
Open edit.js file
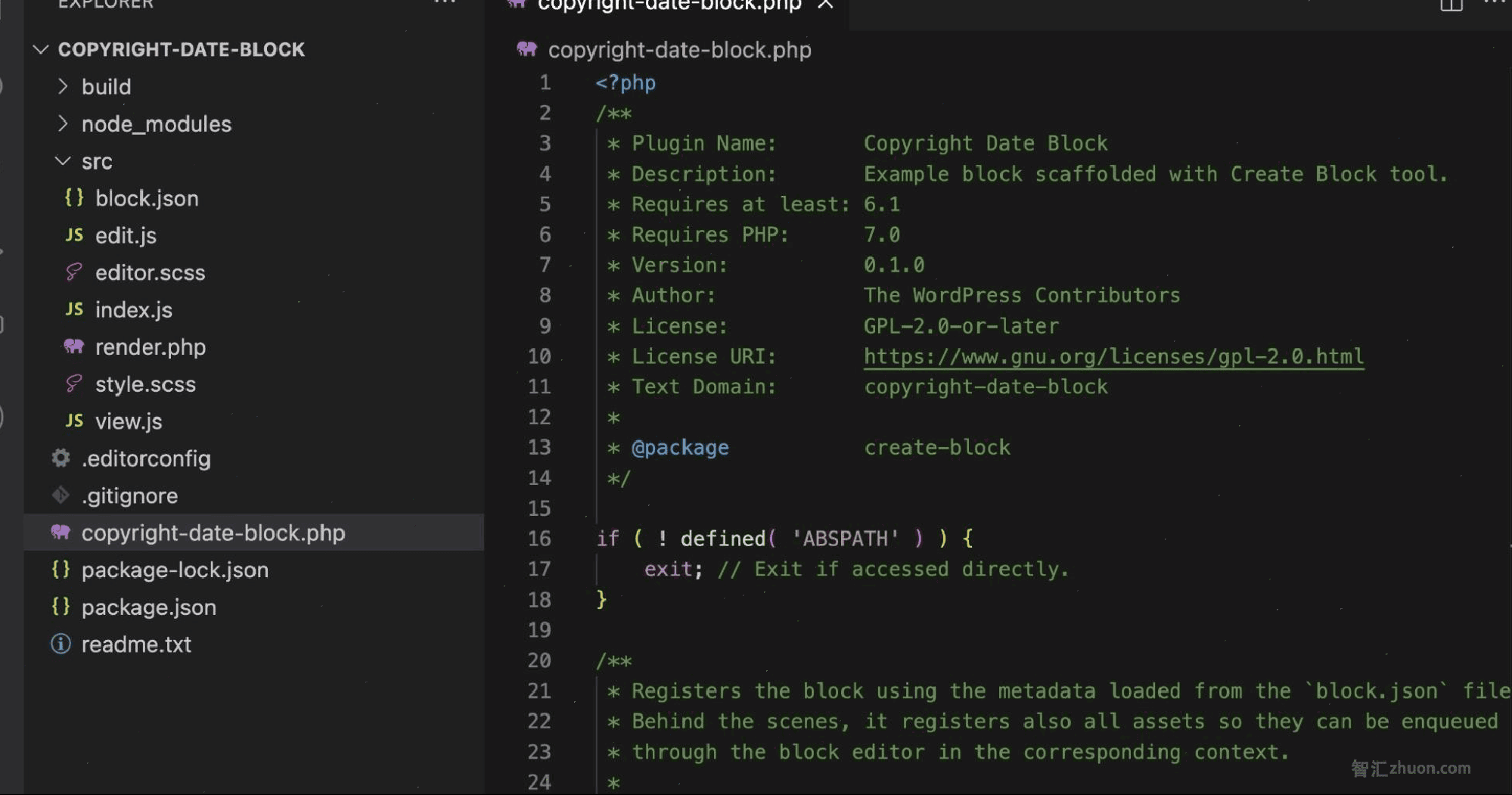click(126, 235)
